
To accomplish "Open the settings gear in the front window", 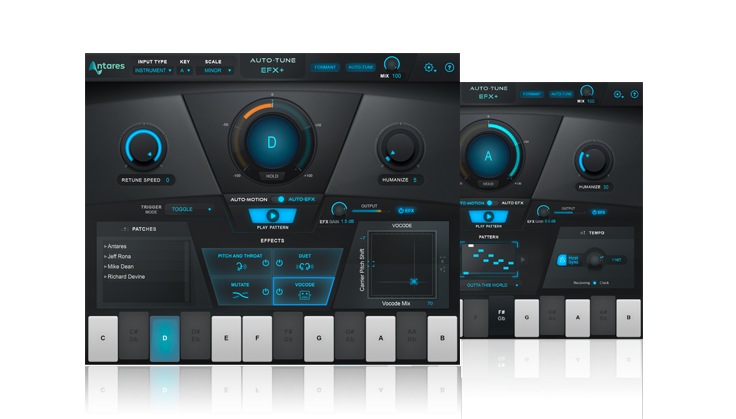I will (x=429, y=68).
